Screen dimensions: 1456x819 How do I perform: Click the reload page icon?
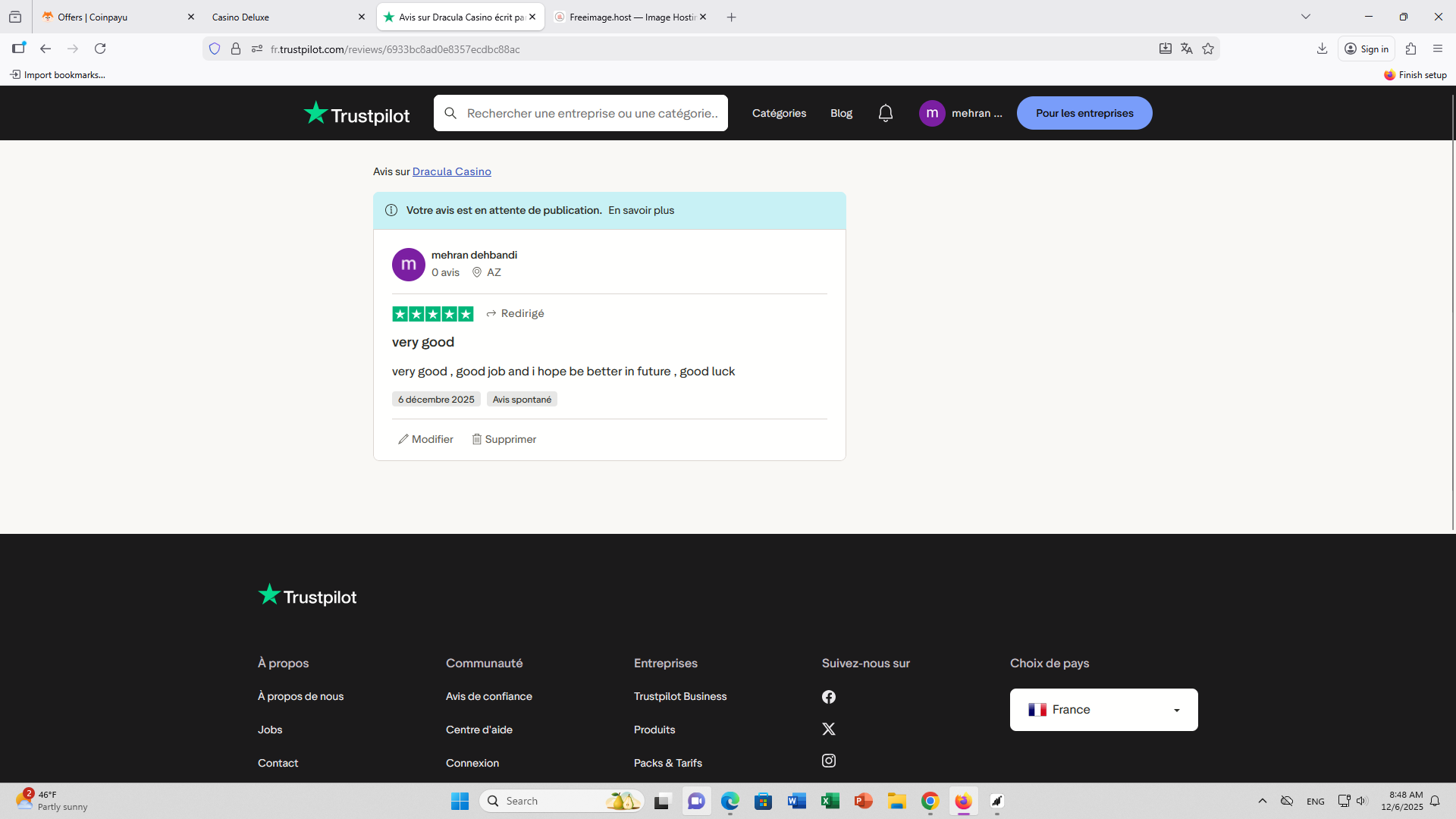coord(100,49)
